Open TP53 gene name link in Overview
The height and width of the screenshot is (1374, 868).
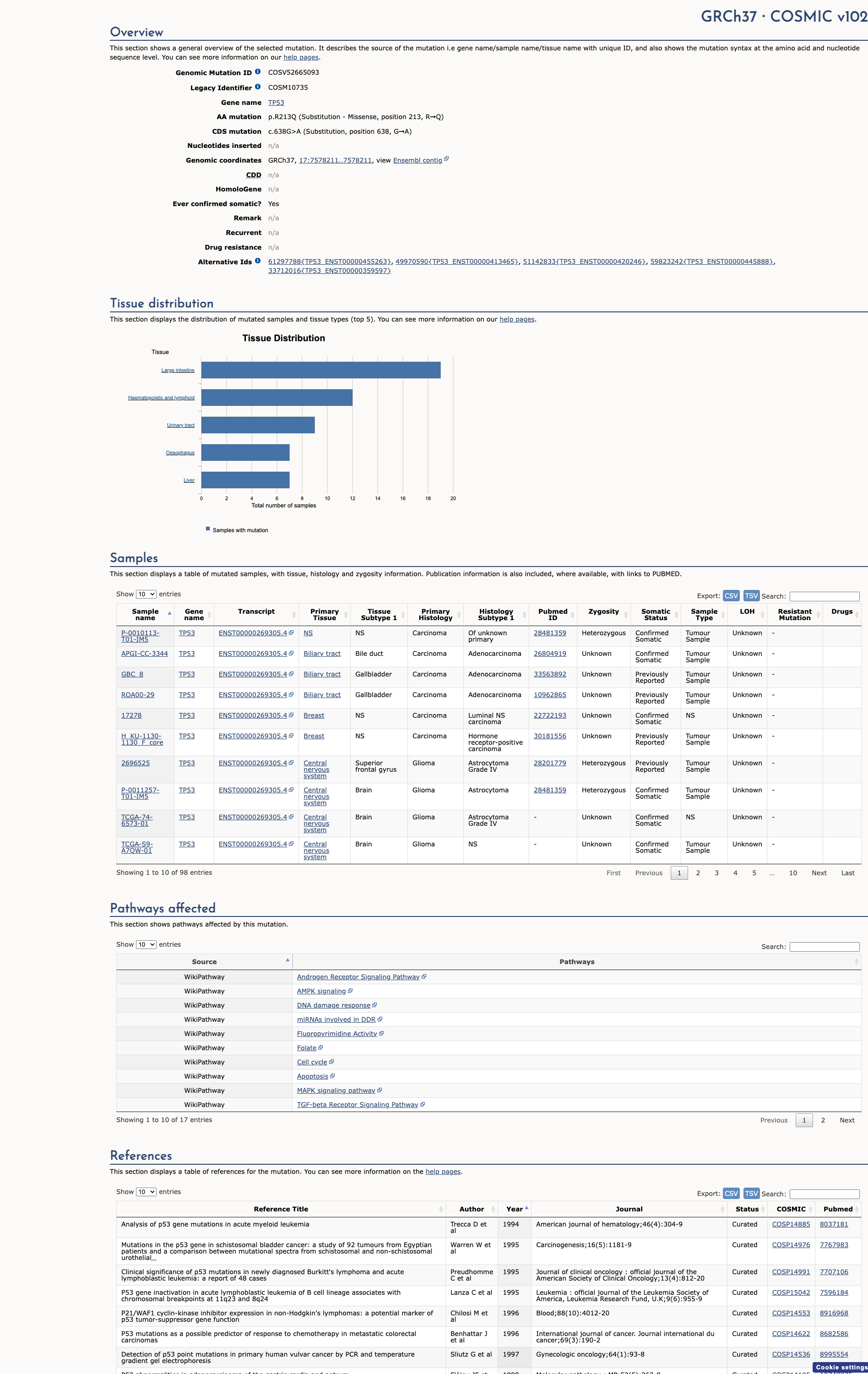[x=276, y=103]
